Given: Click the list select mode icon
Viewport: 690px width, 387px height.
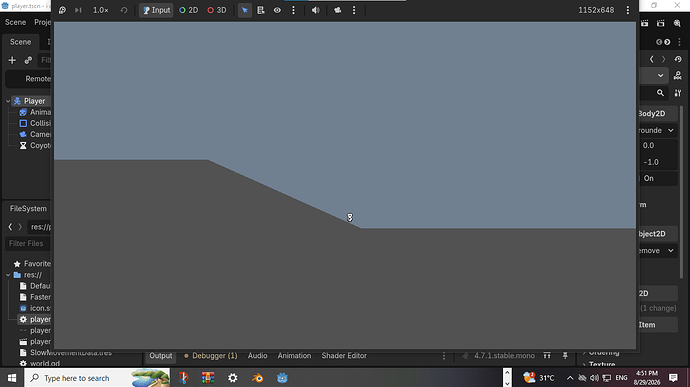Looking at the screenshot, I should pyautogui.click(x=261, y=10).
